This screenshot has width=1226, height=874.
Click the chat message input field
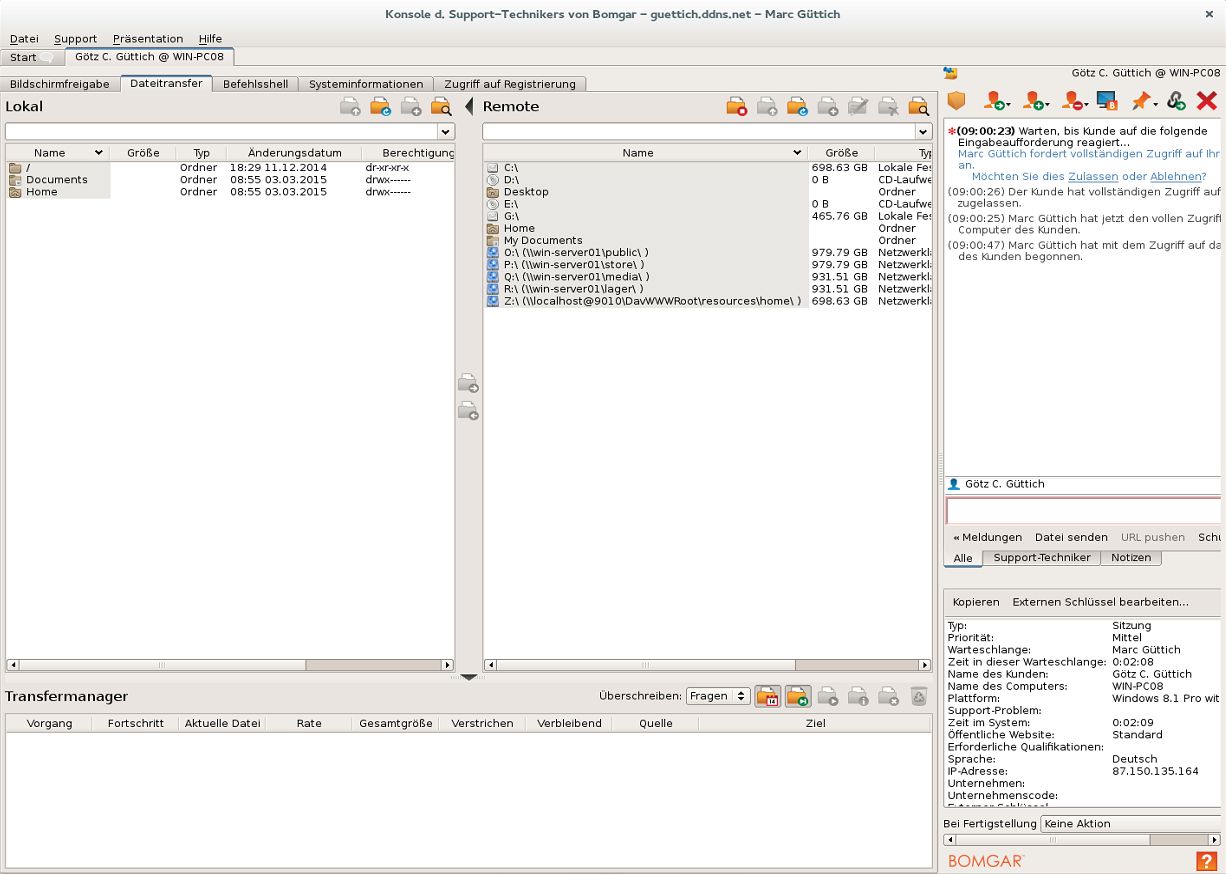pos(1082,510)
